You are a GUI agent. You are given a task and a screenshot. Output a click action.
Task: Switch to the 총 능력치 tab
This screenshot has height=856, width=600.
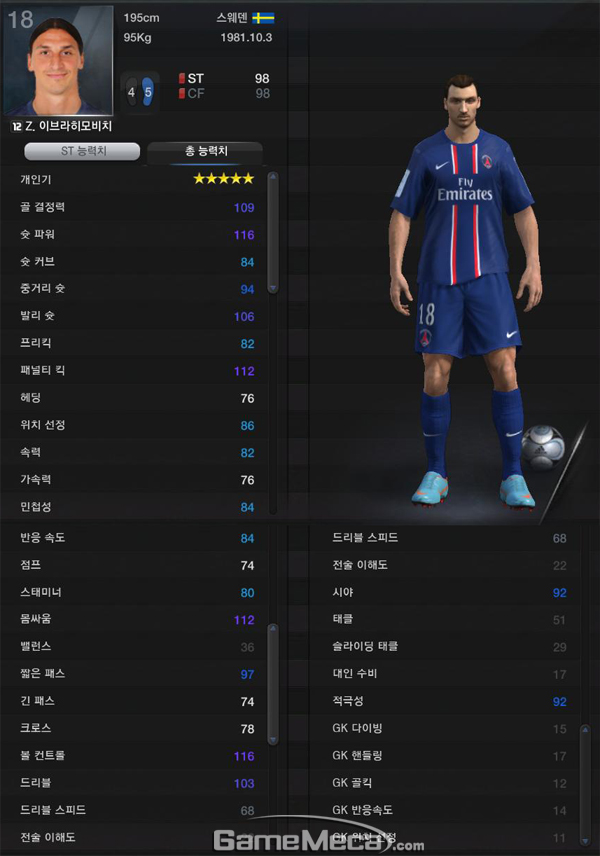(x=206, y=151)
